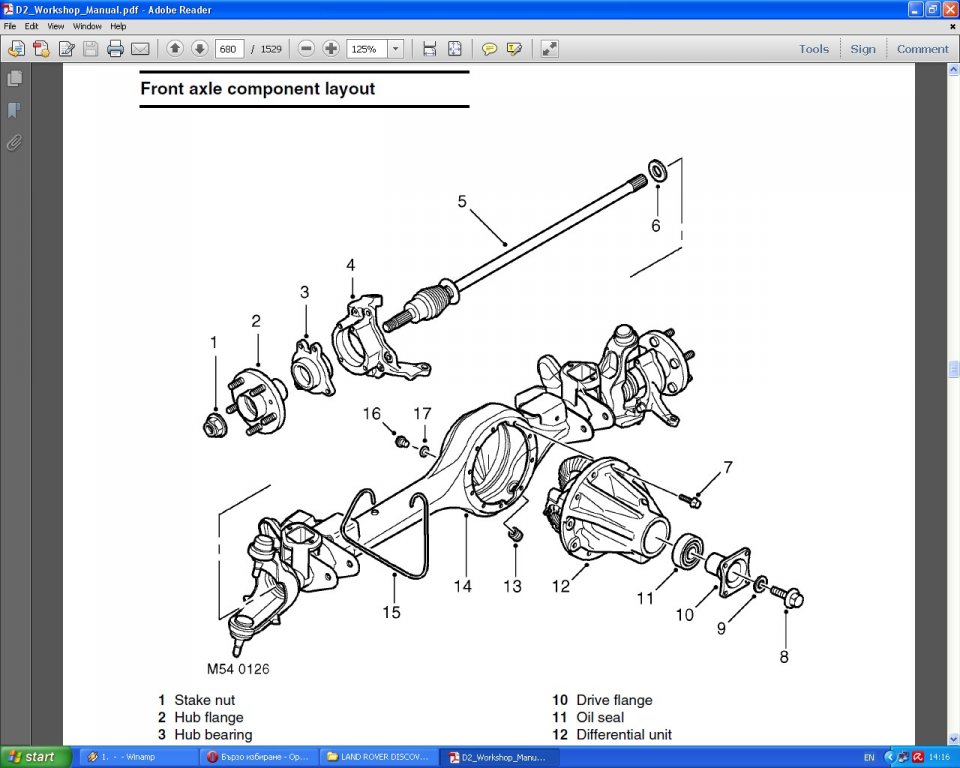Image resolution: width=960 pixels, height=768 pixels.
Task: Show attachments paperclip panel
Action: (15, 143)
